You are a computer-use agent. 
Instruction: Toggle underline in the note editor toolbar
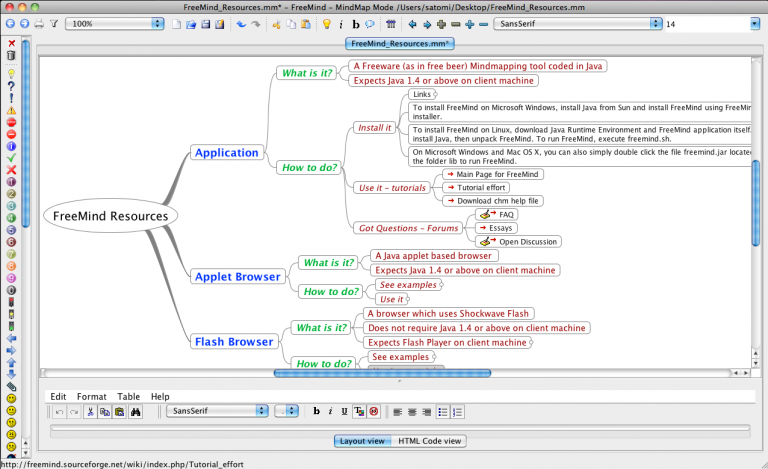(344, 411)
